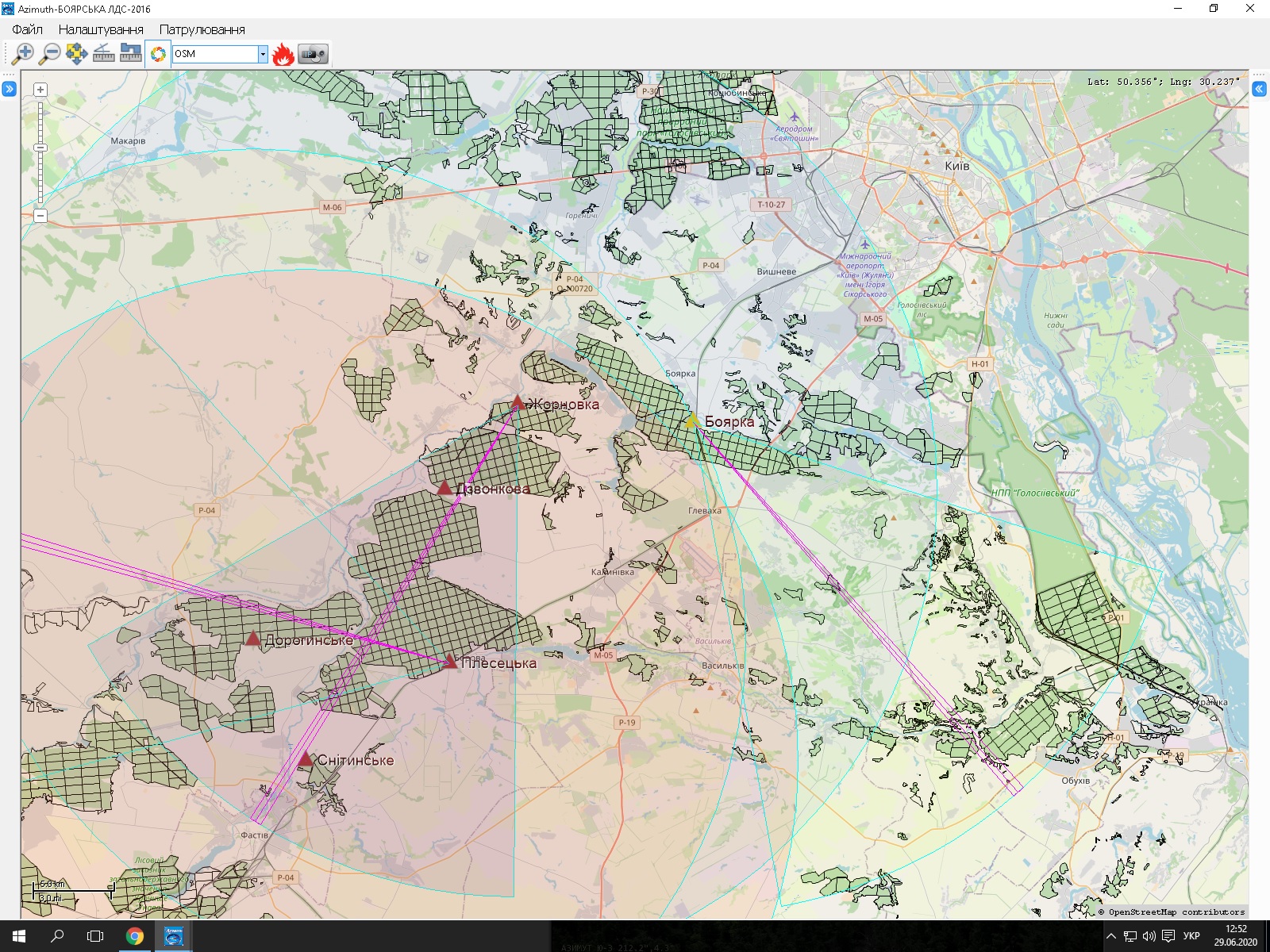Select the zoom in magnifier tool
This screenshot has height=952, width=1270.
click(x=23, y=54)
